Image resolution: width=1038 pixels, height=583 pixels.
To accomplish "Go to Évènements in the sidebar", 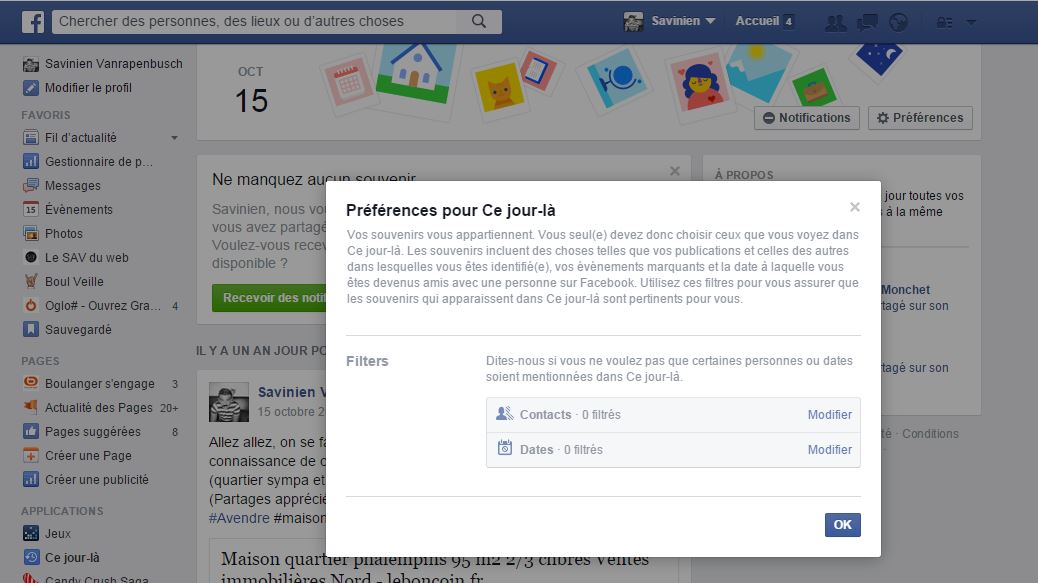I will coord(79,209).
